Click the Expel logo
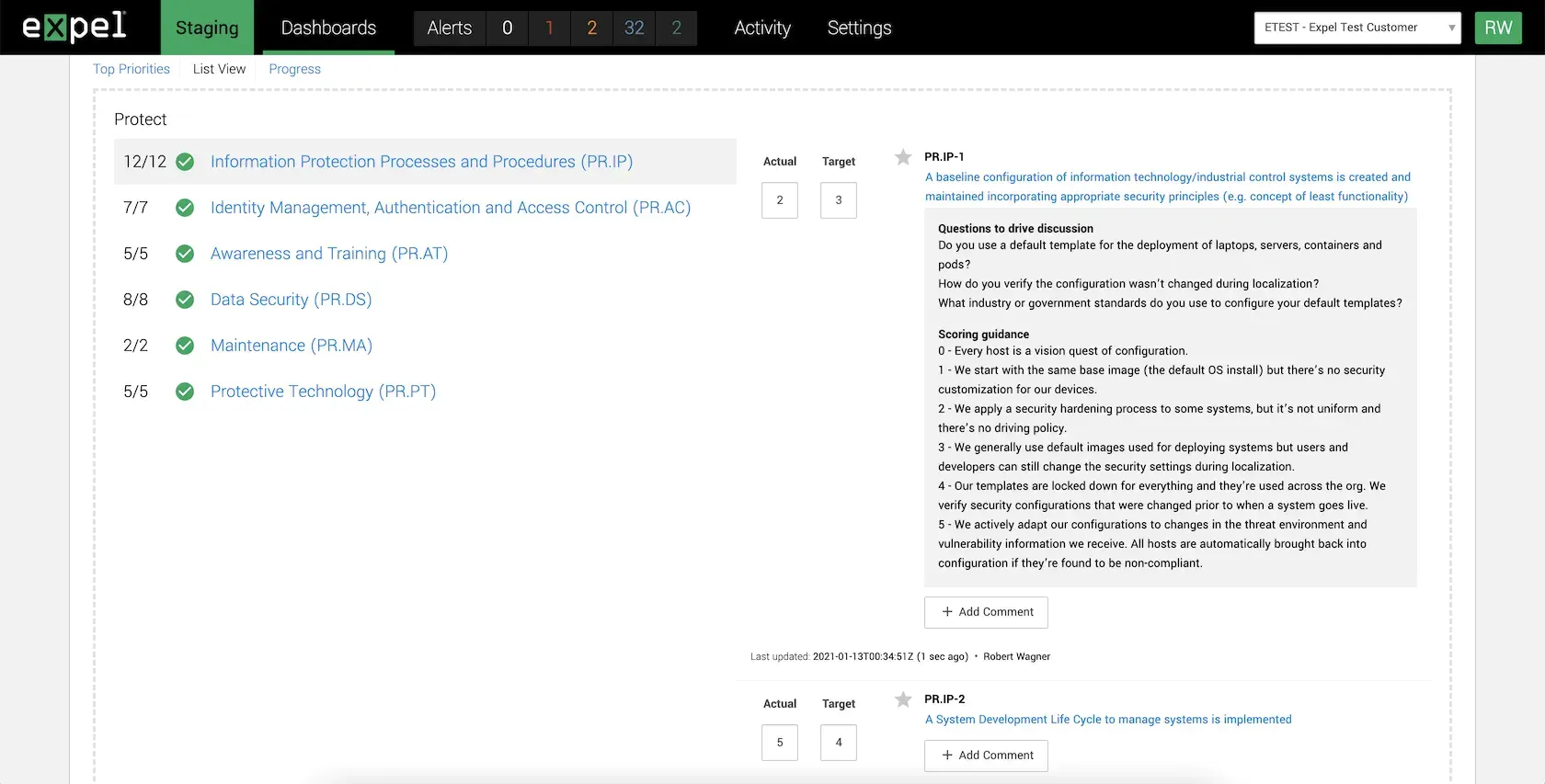The width and height of the screenshot is (1545, 784). tap(74, 27)
